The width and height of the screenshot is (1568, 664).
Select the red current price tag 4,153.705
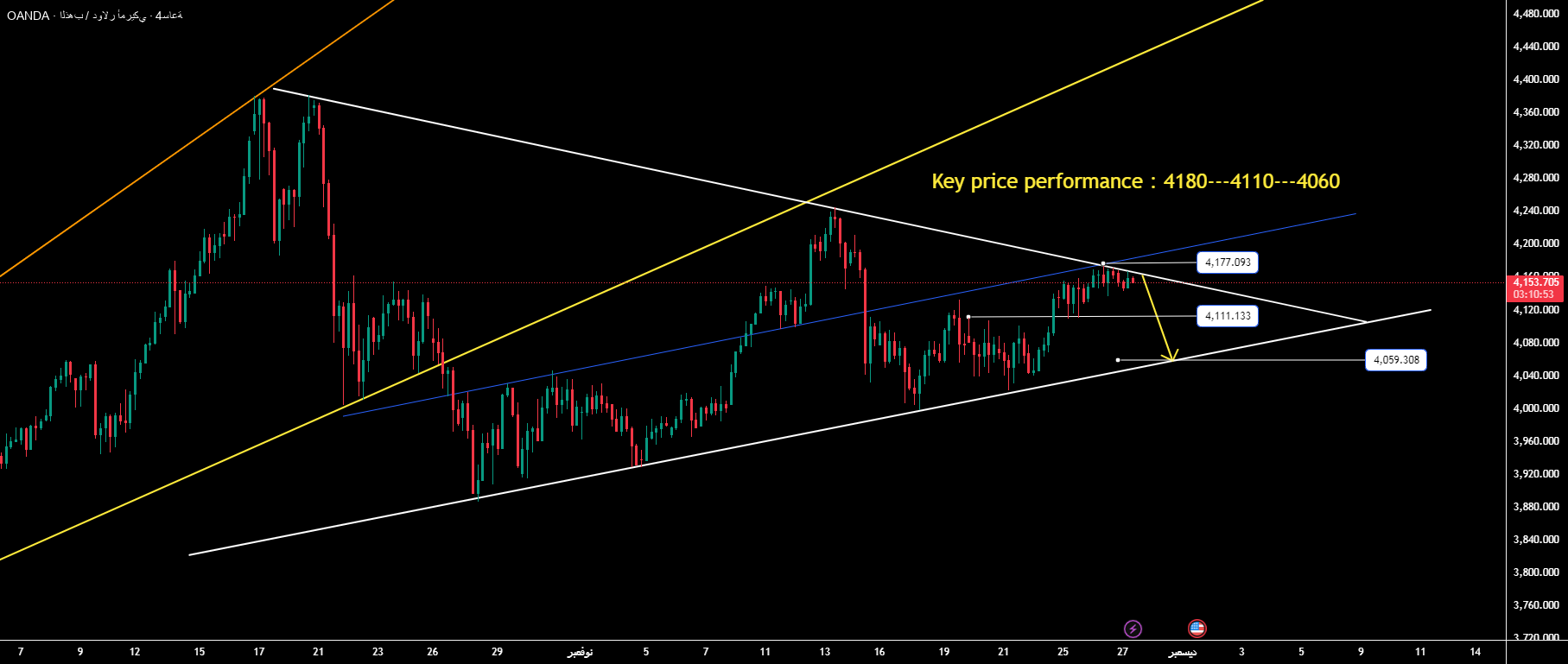tap(1536, 282)
